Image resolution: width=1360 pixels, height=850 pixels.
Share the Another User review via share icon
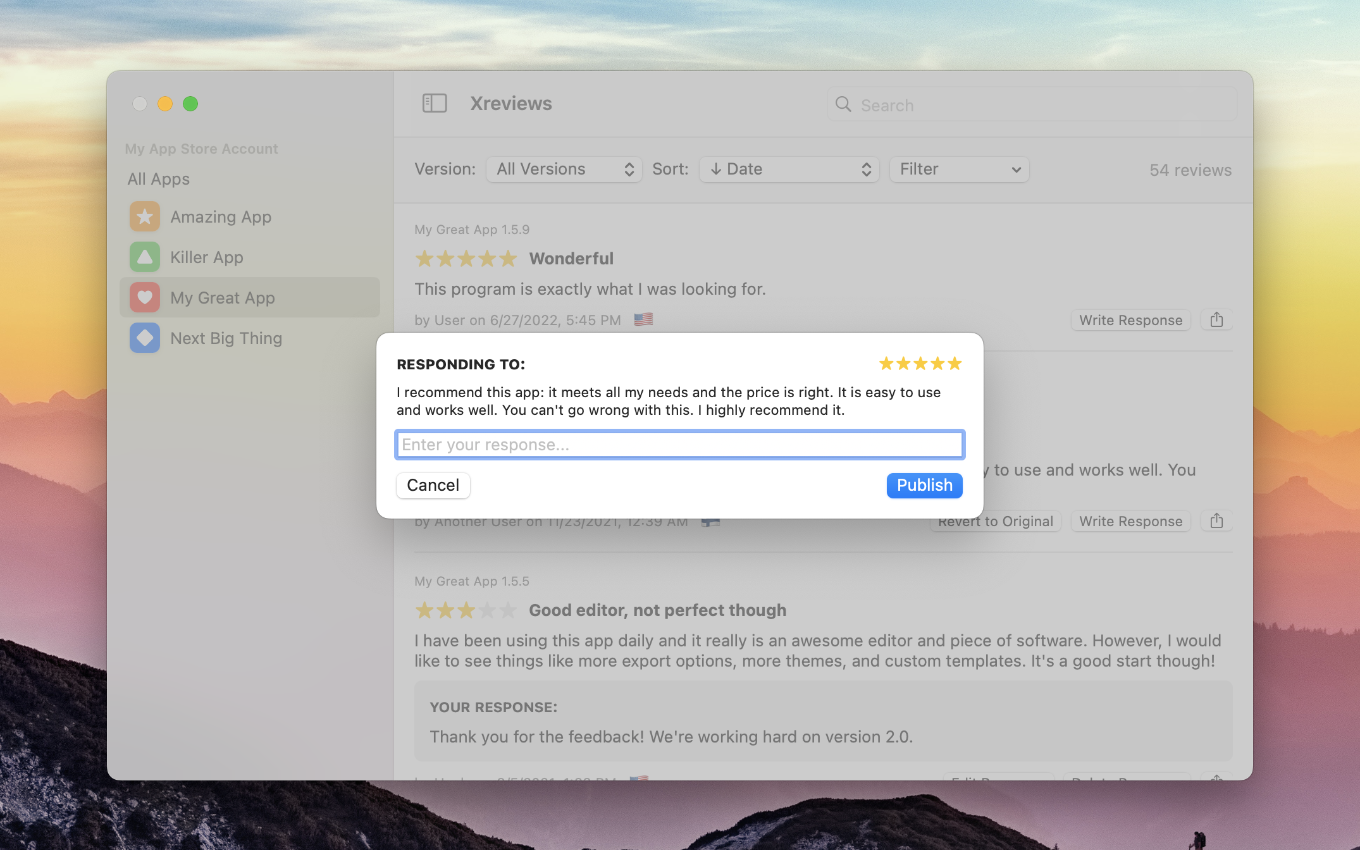1216,521
